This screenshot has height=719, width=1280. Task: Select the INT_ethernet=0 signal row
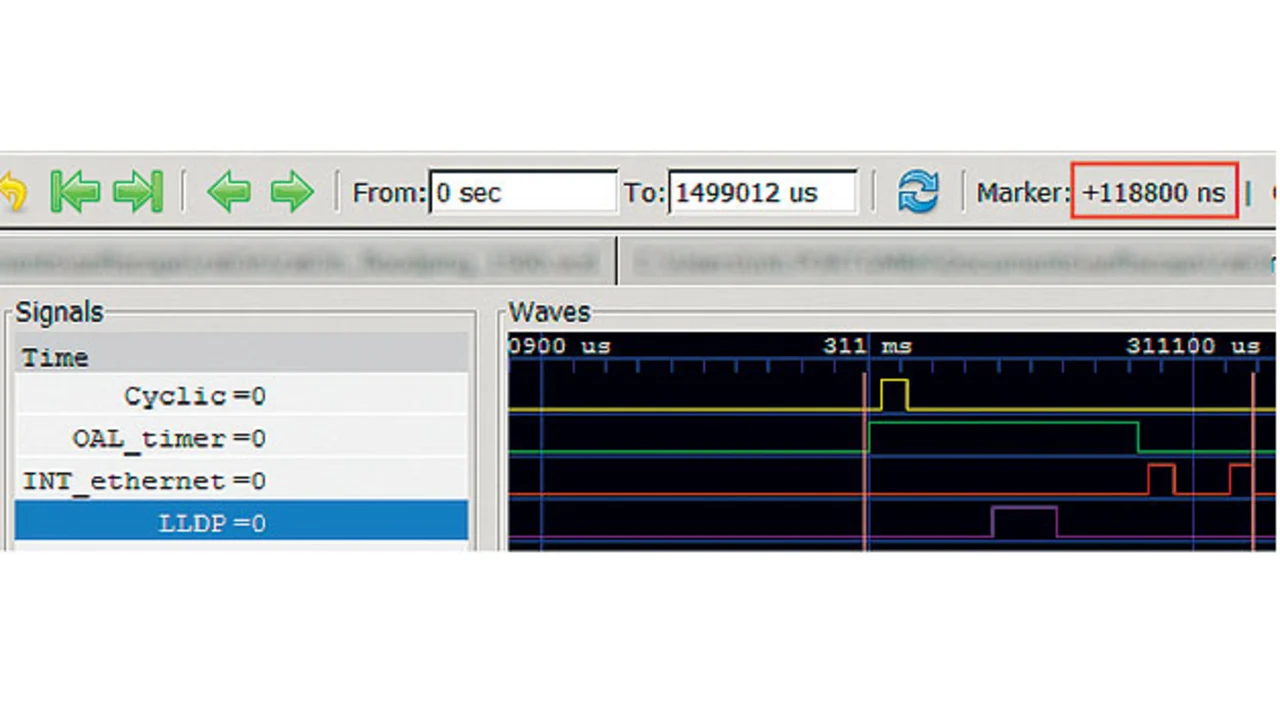point(241,481)
